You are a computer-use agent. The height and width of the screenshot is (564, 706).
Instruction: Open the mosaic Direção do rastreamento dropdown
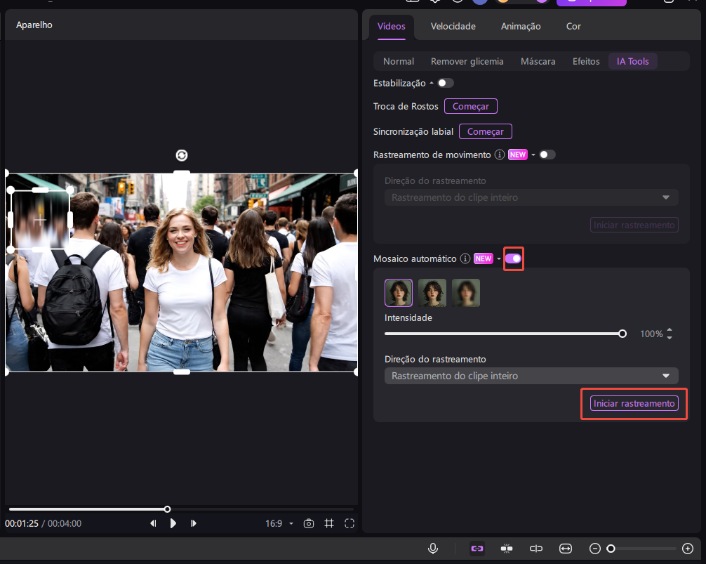pos(531,376)
